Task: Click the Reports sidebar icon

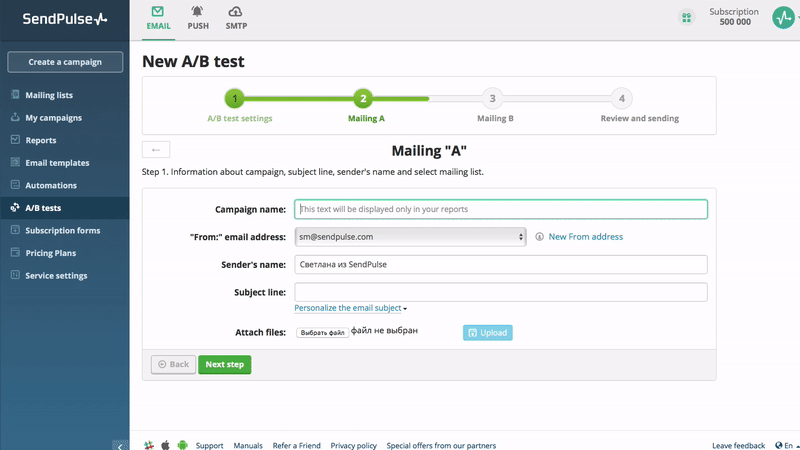Action: [x=15, y=139]
